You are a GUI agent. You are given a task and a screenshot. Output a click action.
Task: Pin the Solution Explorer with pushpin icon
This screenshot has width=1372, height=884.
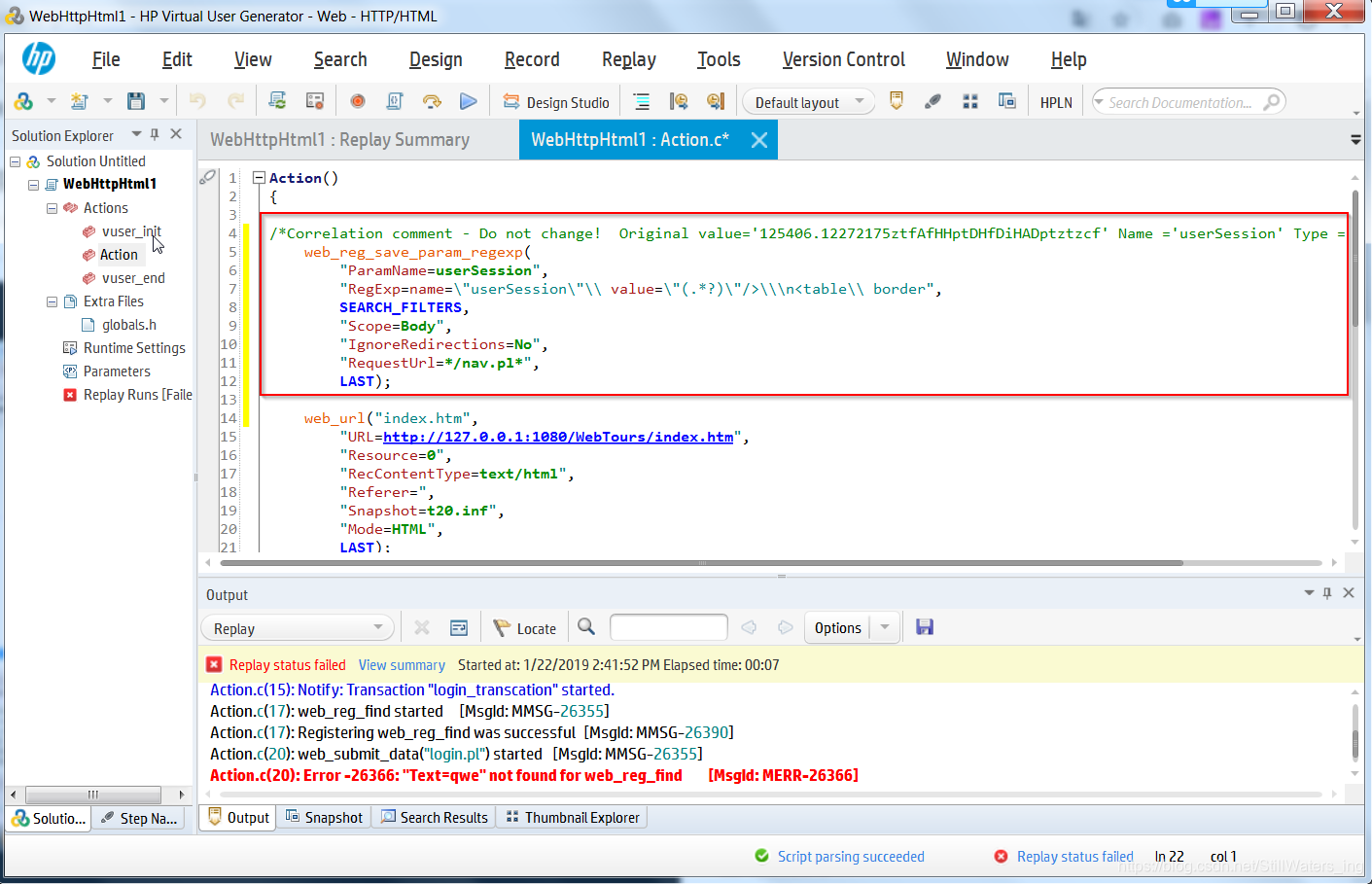coord(155,134)
